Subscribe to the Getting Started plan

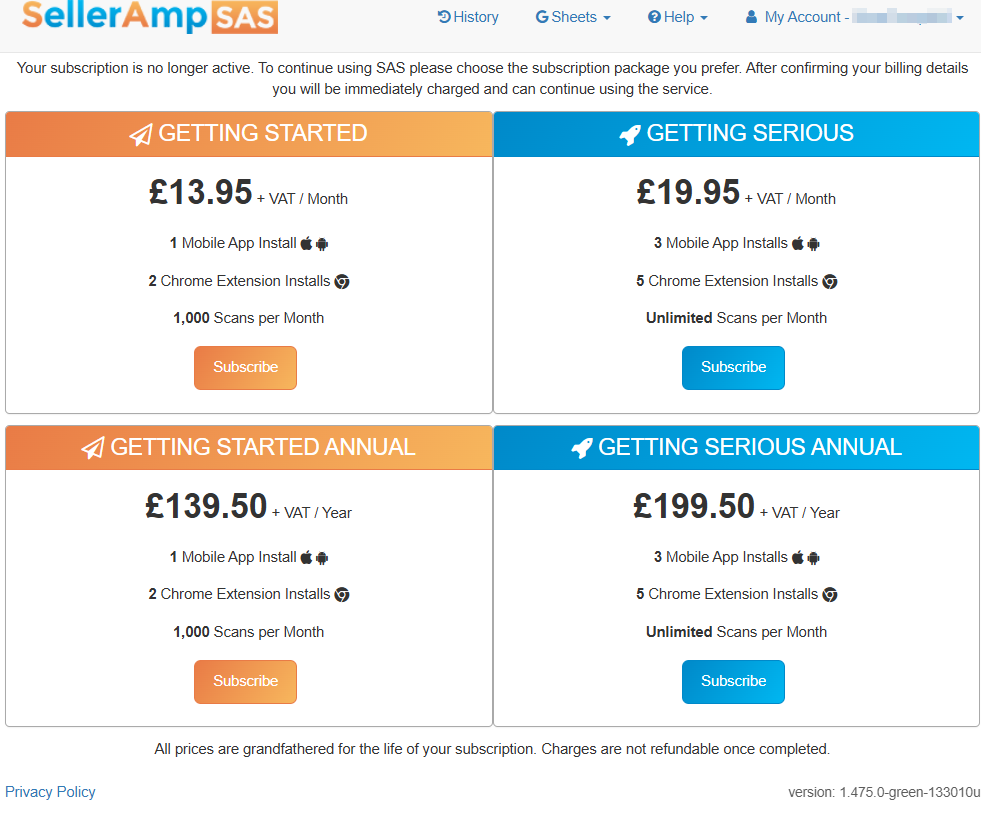pyautogui.click(x=245, y=367)
